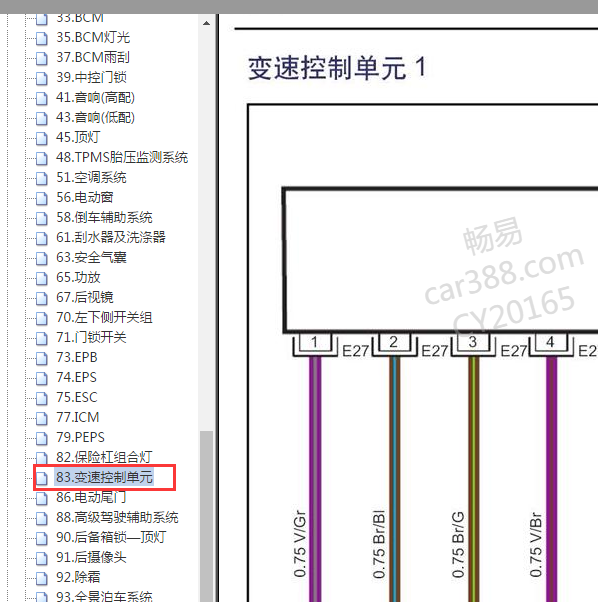Screen dimensions: 598x602
Task: Open bookmark 79.PEPS
Action: [80, 437]
